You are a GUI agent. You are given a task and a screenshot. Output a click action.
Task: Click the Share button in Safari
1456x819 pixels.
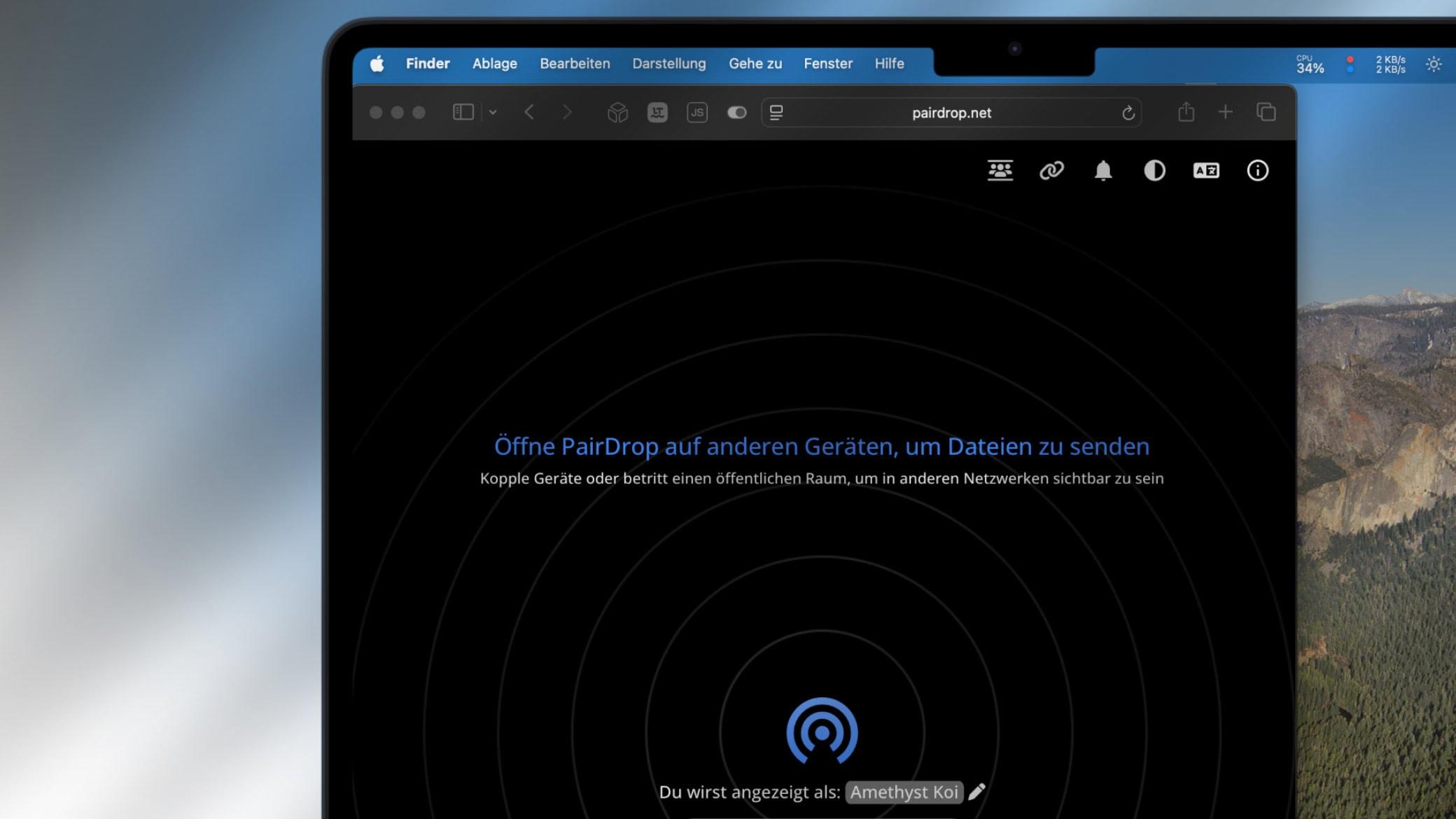pyautogui.click(x=1186, y=112)
